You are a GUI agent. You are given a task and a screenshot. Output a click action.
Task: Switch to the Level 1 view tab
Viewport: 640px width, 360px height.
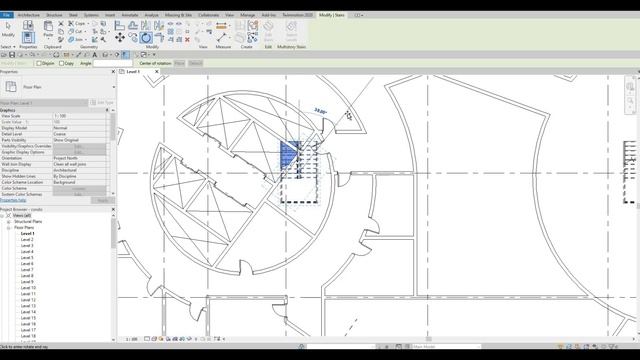pyautogui.click(x=133, y=71)
